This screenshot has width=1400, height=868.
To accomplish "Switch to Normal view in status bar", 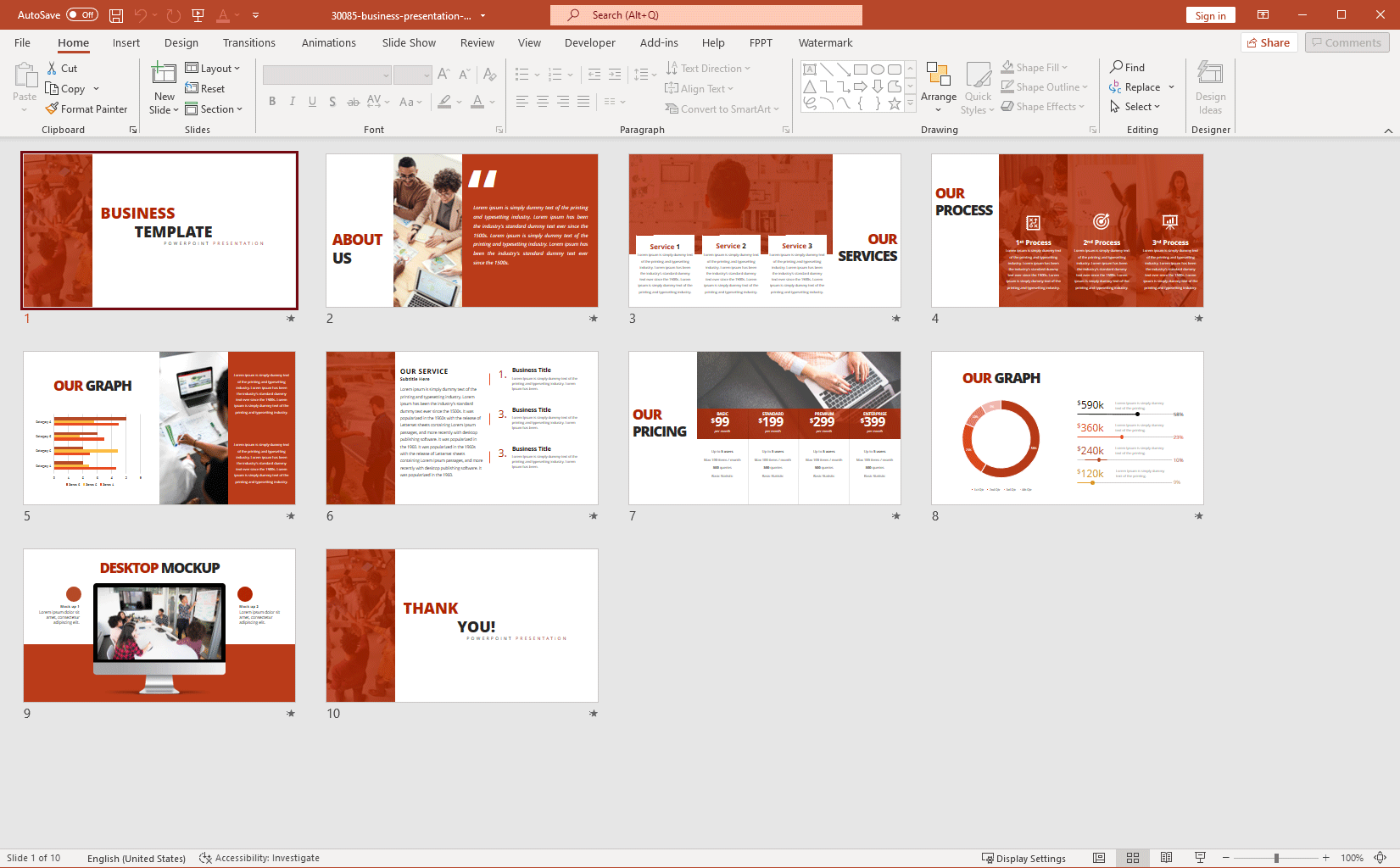I will (1099, 858).
